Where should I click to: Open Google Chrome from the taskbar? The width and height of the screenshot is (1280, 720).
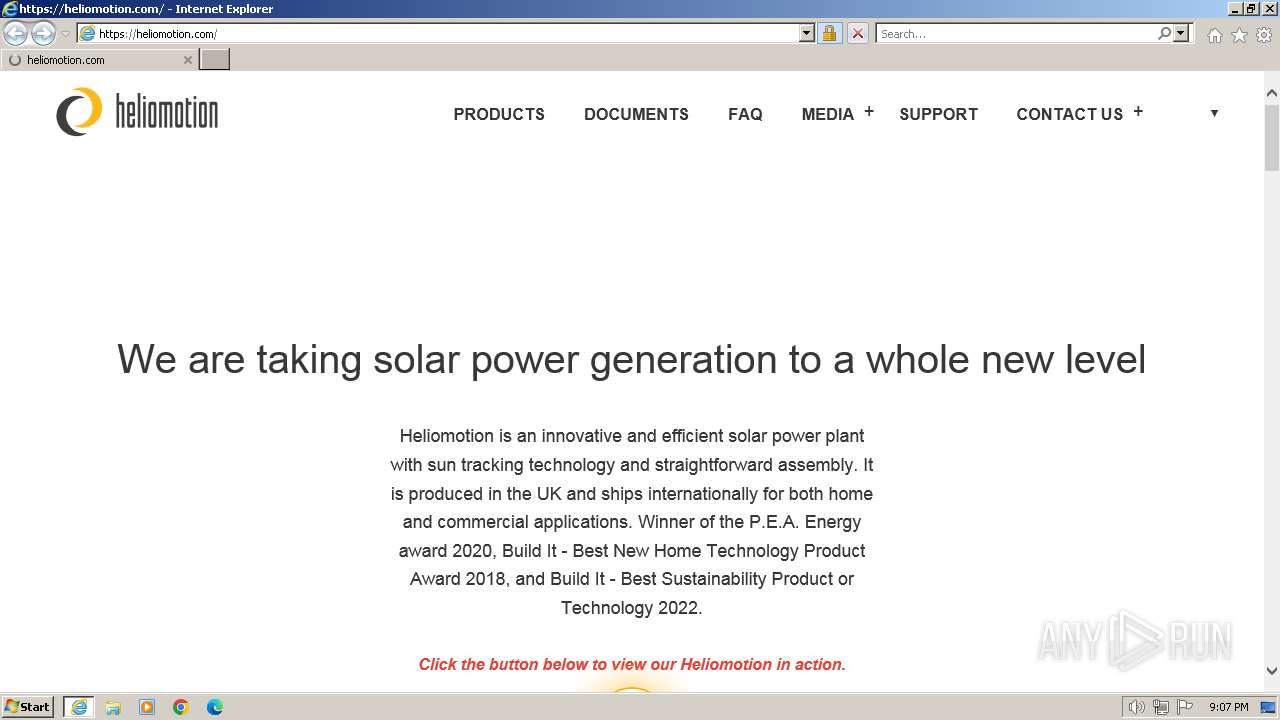(181, 707)
